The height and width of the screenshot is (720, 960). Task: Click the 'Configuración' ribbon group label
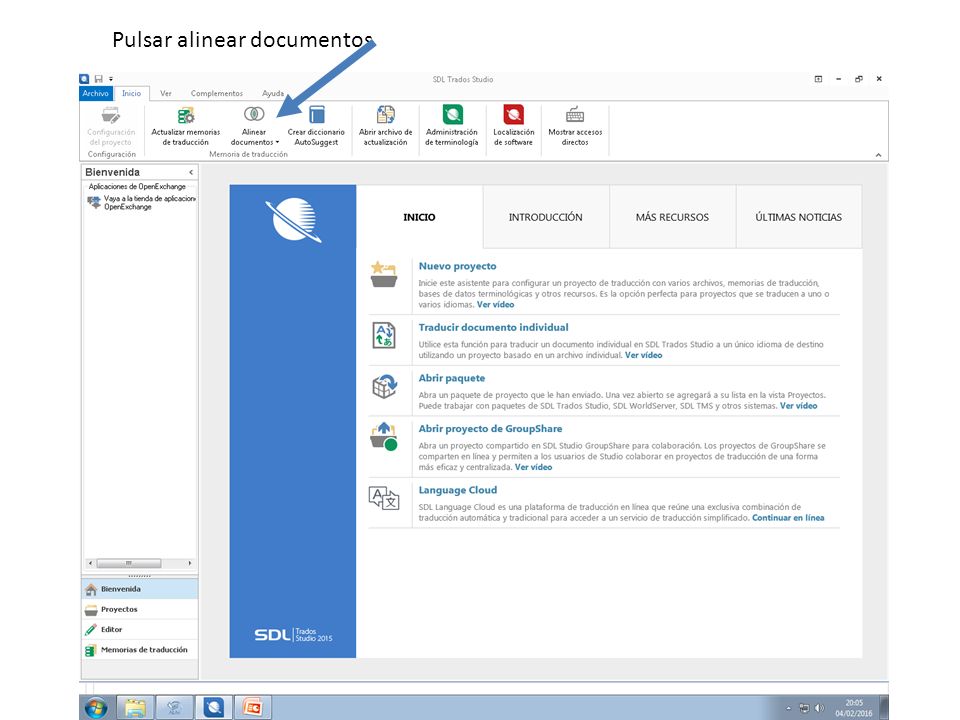(111, 154)
